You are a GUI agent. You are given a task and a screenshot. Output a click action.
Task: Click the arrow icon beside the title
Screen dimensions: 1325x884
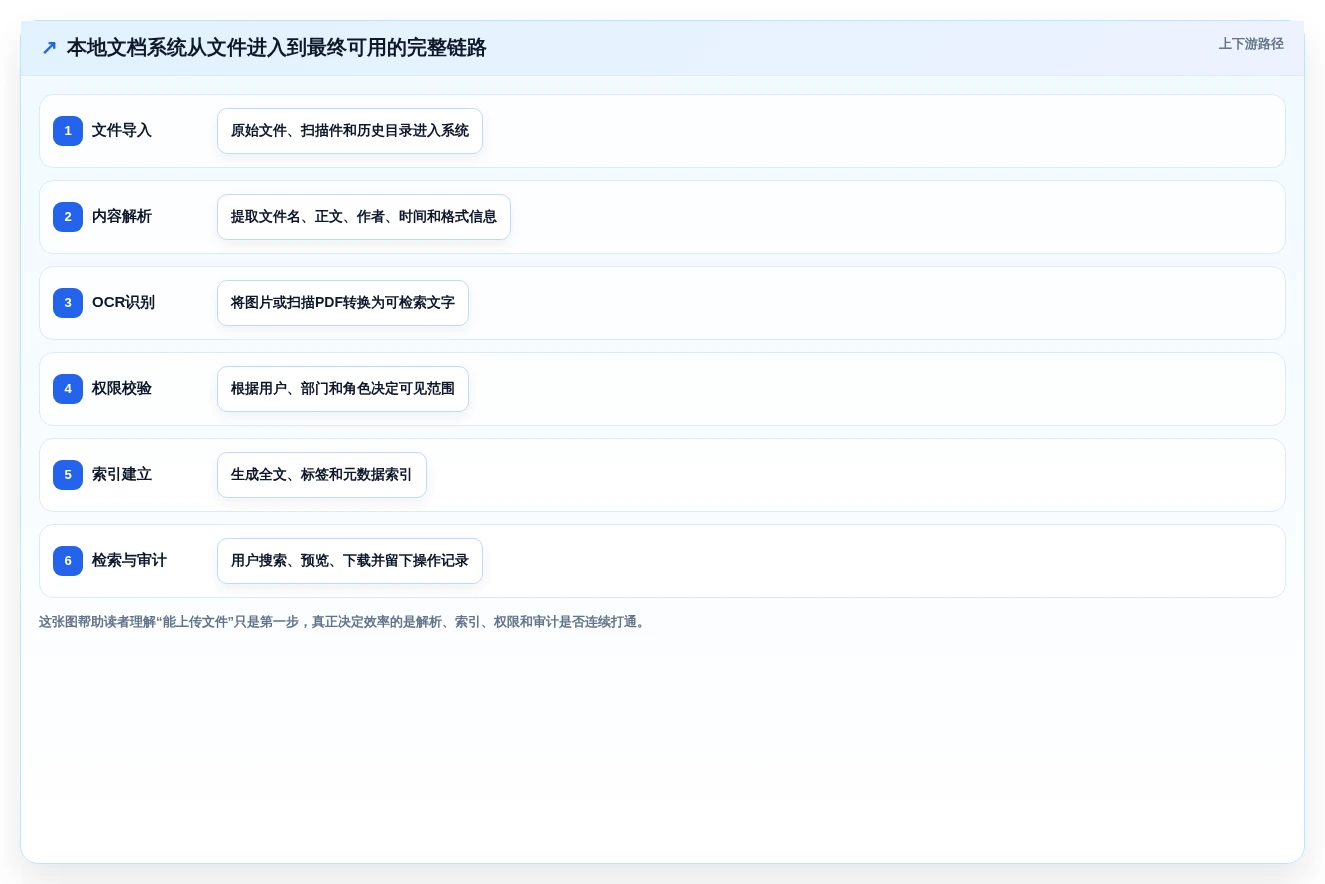coord(49,48)
